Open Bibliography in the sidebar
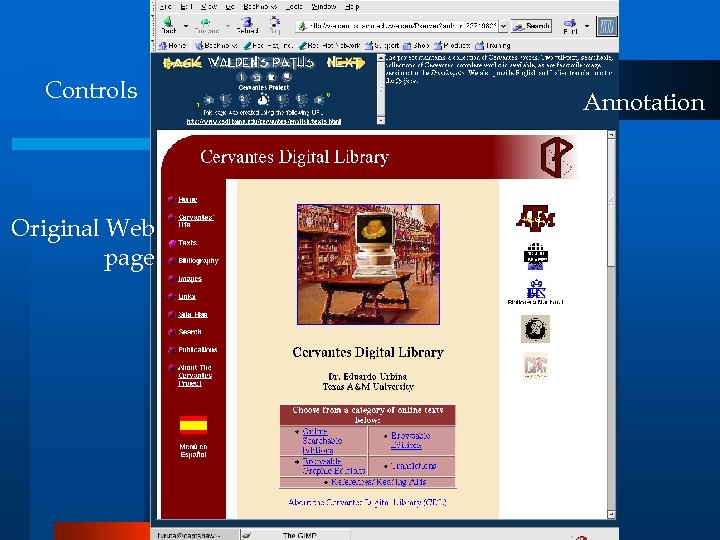Screen dimensions: 720x540 click(x=198, y=260)
